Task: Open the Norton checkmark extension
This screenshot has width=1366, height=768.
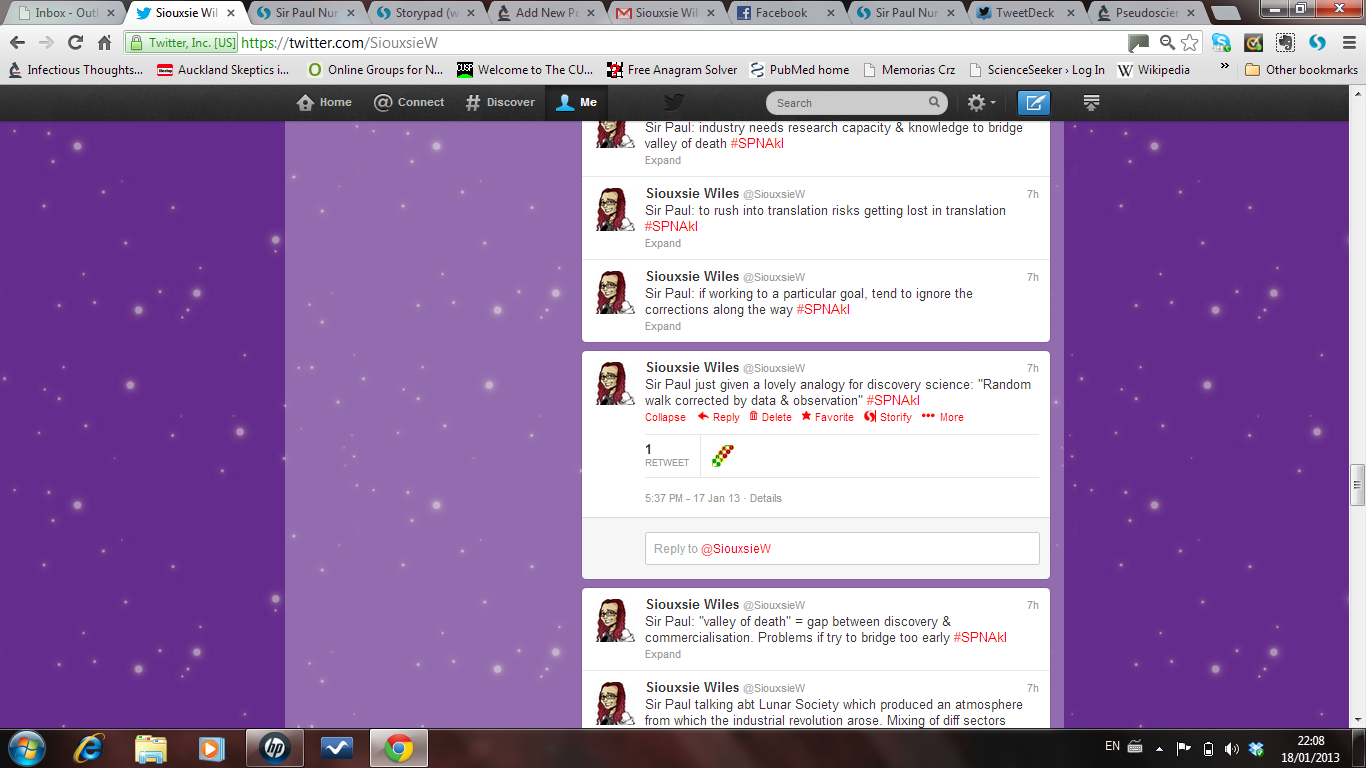Action: (x=1253, y=43)
